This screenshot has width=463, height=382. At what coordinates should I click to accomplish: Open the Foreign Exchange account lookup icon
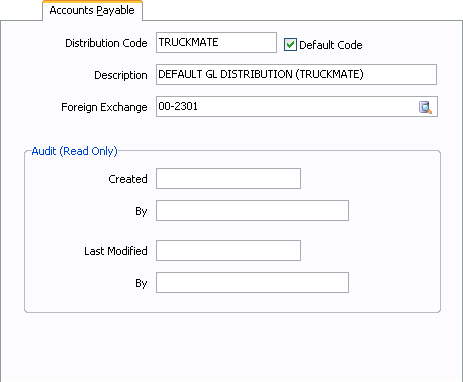(425, 107)
